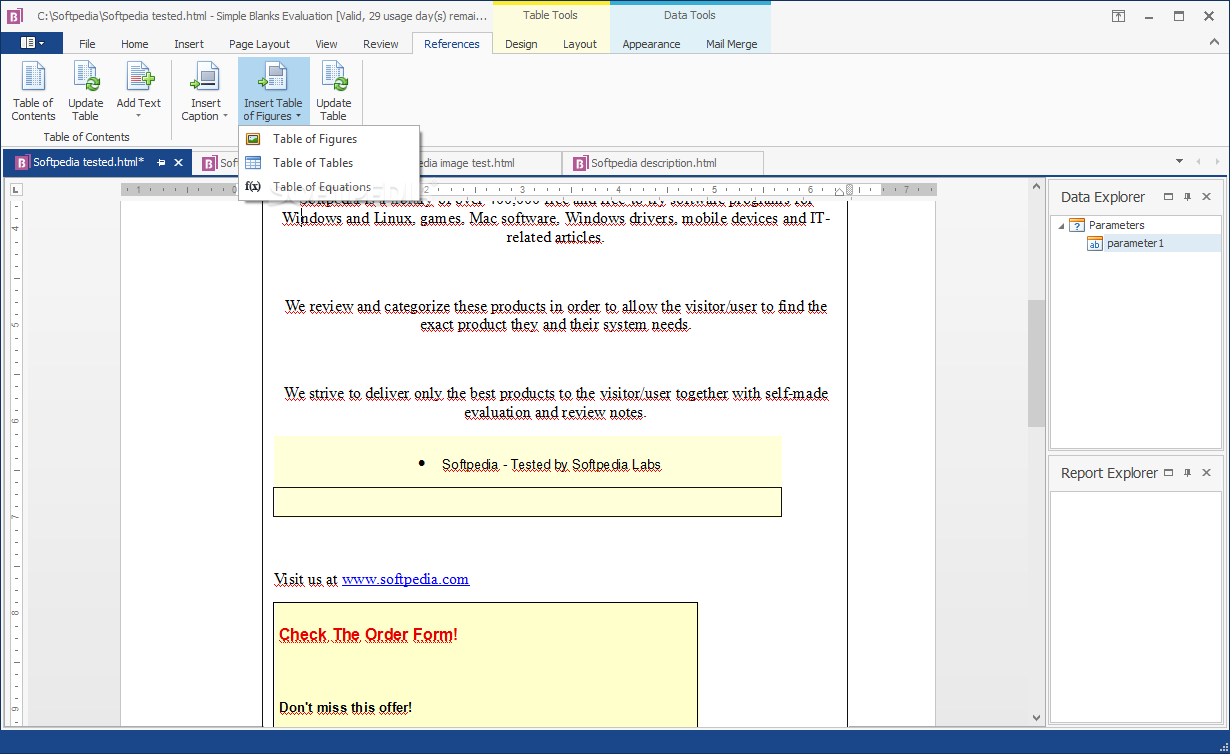Click the tab-stop selector at ruler corner
The height and width of the screenshot is (754, 1230).
tap(16, 189)
